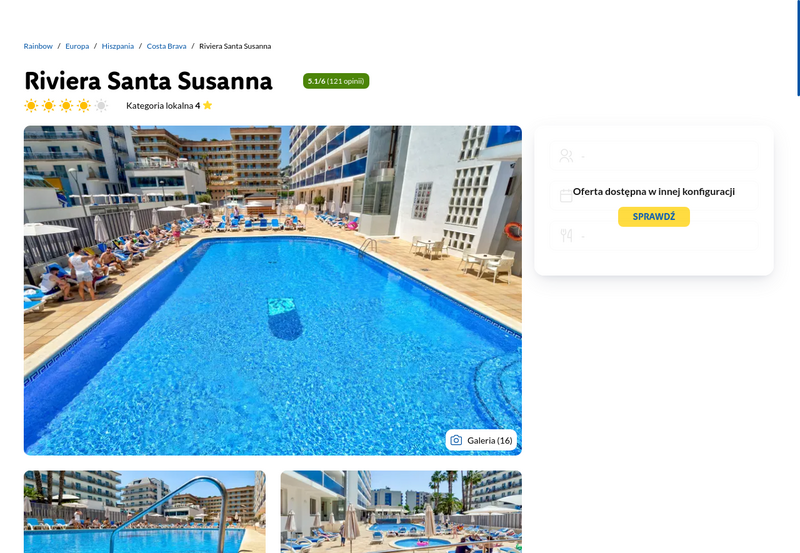This screenshot has height=553, width=800.
Task: Open the terrace with umbrellas thumbnail
Action: point(401,512)
